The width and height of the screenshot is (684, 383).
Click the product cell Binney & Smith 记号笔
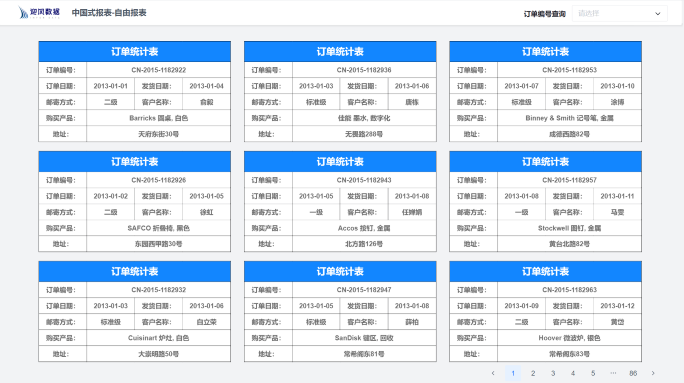tap(570, 118)
